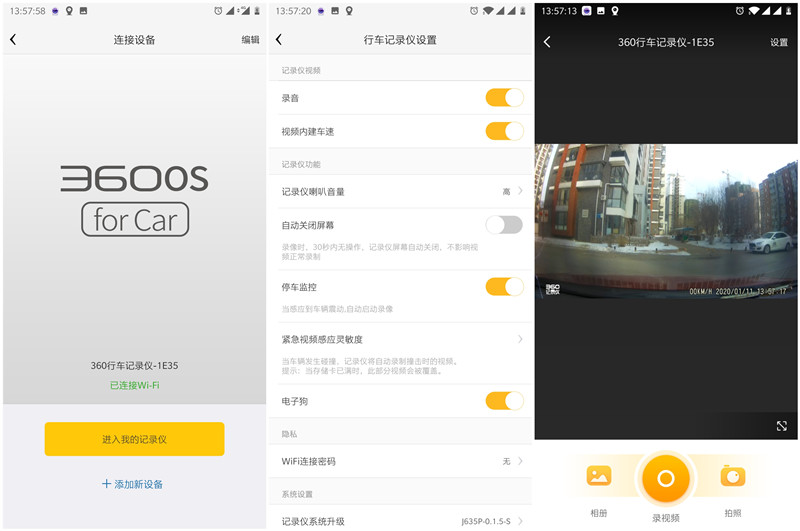The width and height of the screenshot is (800, 531).
Task: Tap the 记录仪视频 section header
Action: click(301, 70)
